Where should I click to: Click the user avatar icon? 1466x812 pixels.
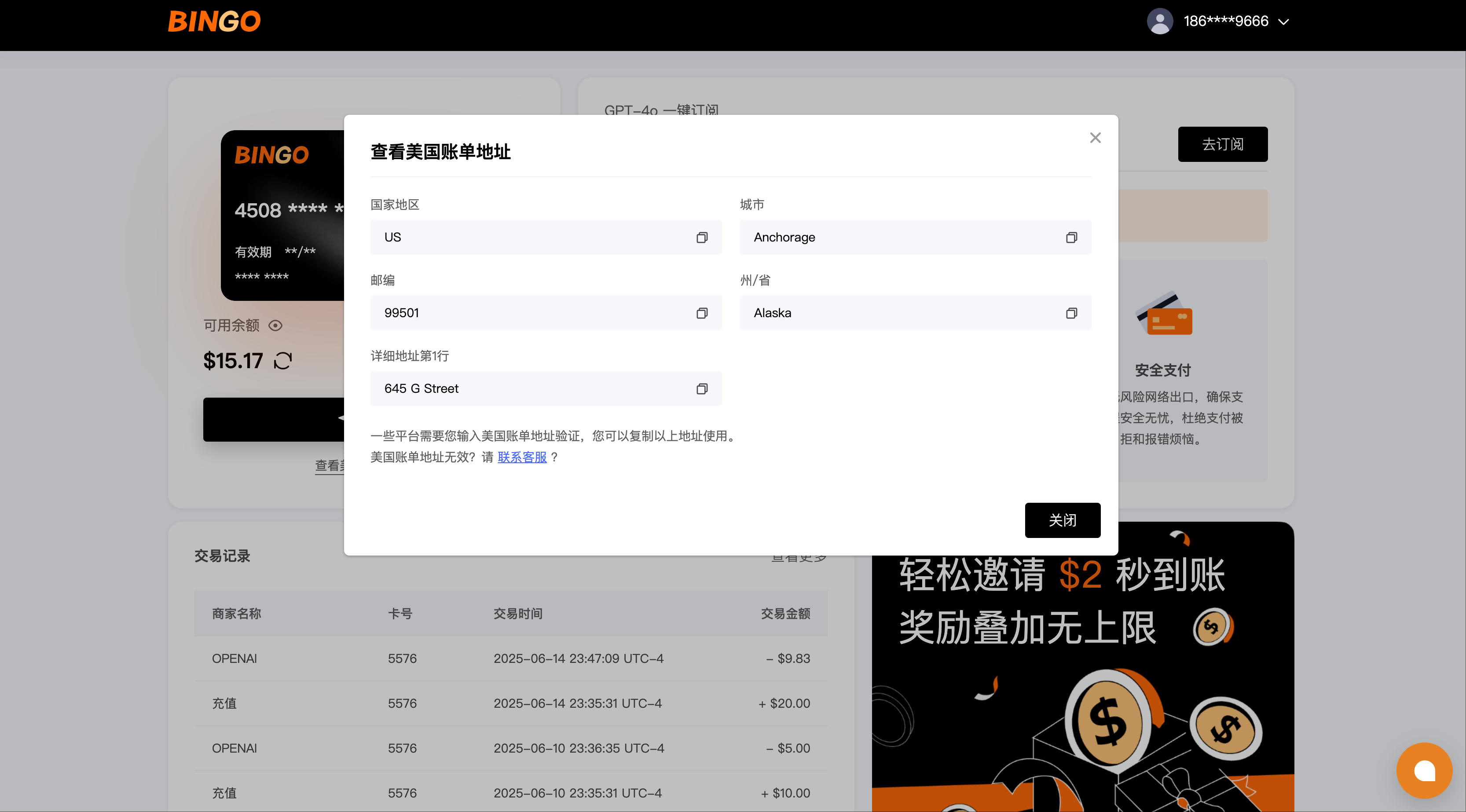[1159, 22]
